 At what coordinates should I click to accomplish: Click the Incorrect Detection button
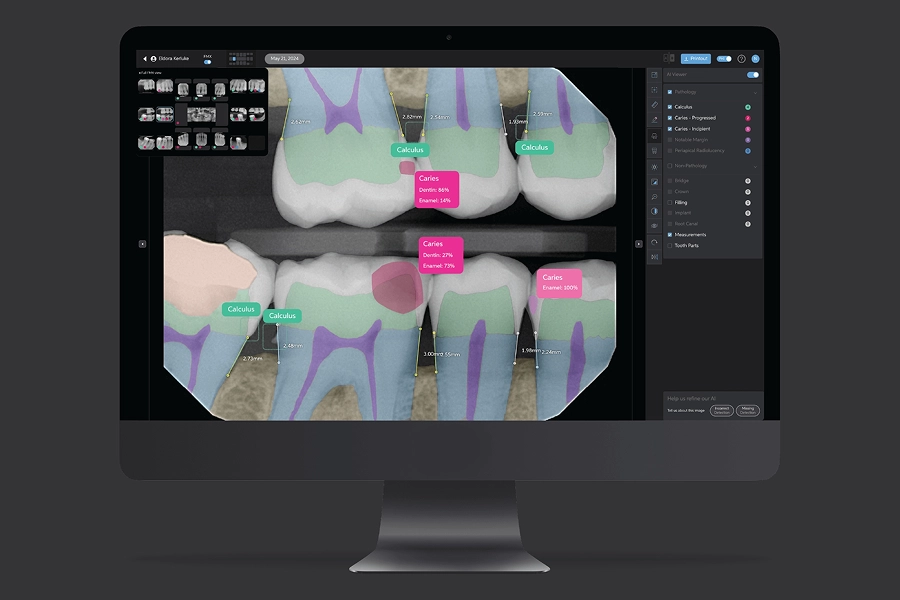point(722,410)
